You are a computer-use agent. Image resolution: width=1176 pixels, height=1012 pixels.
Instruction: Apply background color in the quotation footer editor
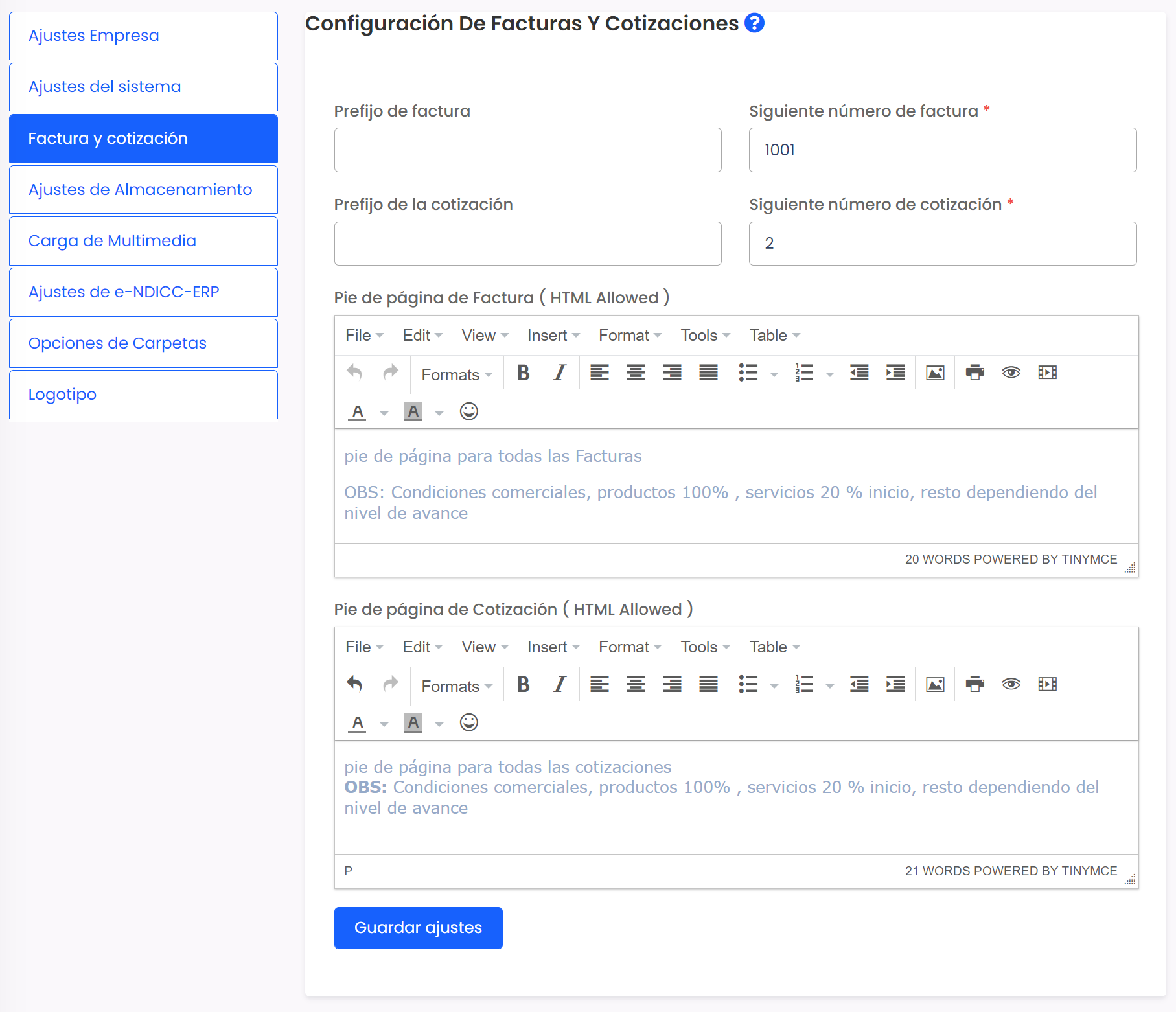[x=413, y=722]
